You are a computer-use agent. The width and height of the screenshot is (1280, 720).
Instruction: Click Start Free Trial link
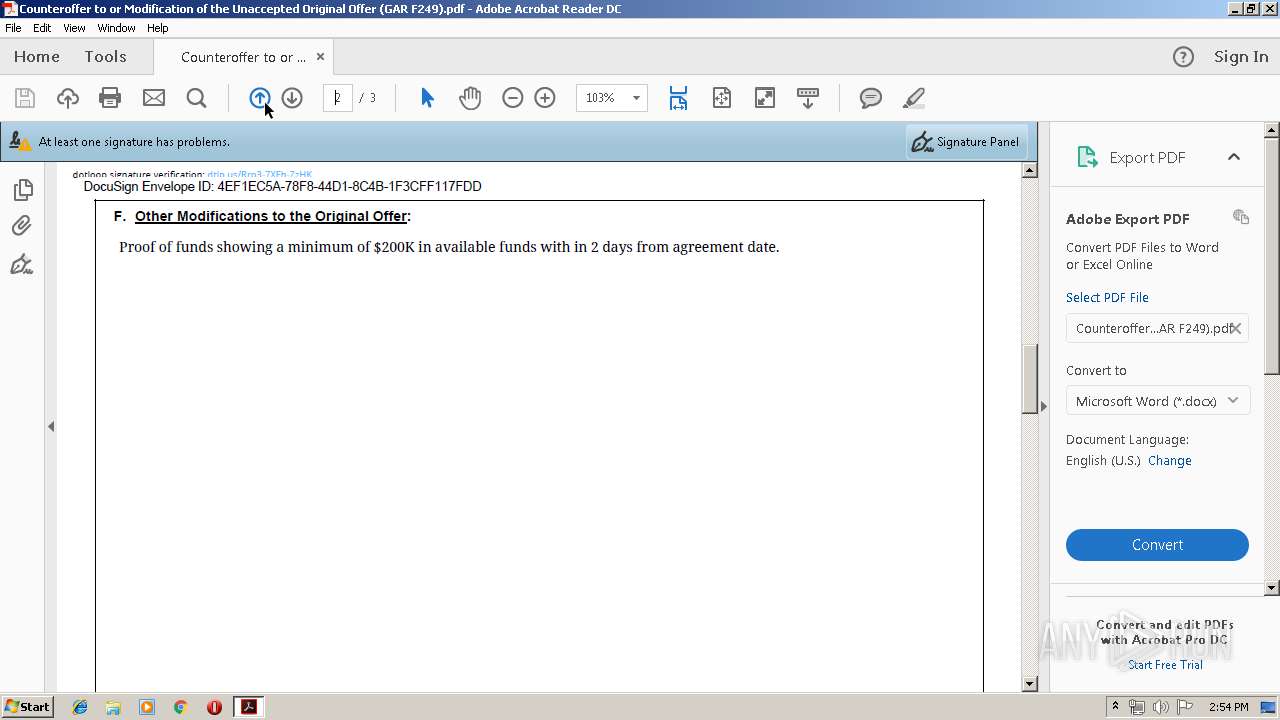(1165, 665)
